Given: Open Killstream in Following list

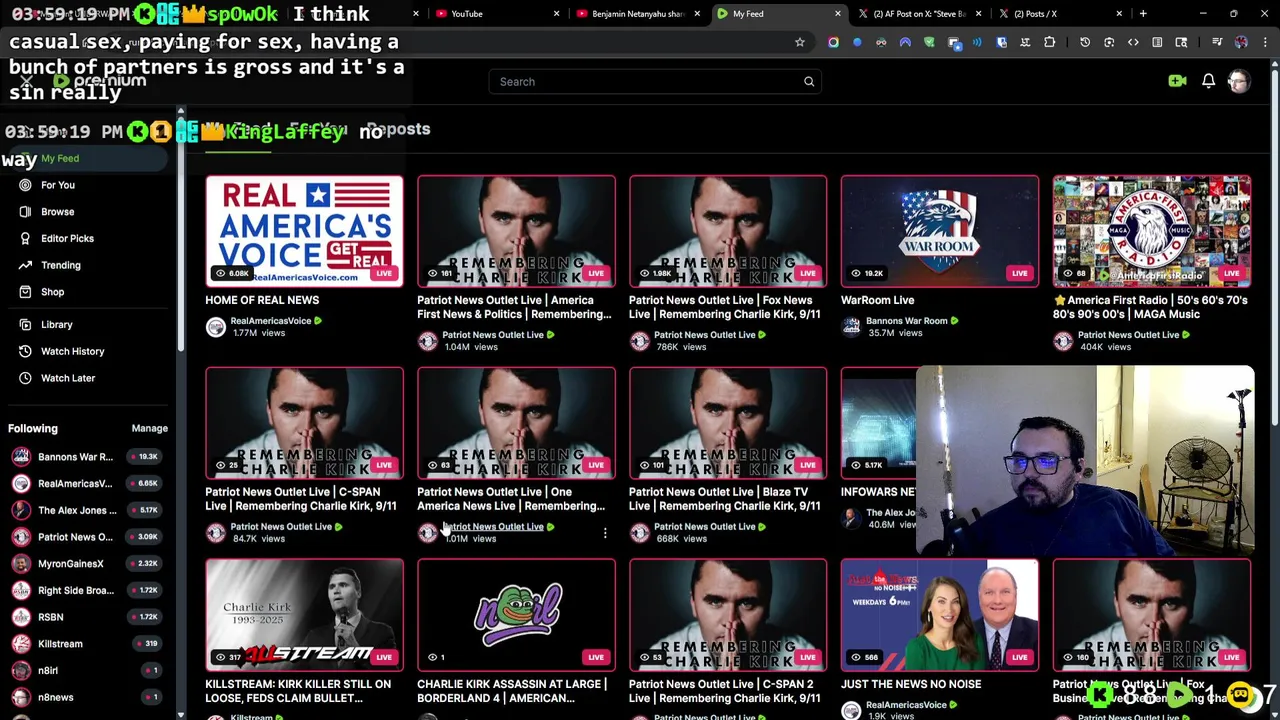Looking at the screenshot, I should point(88,644).
